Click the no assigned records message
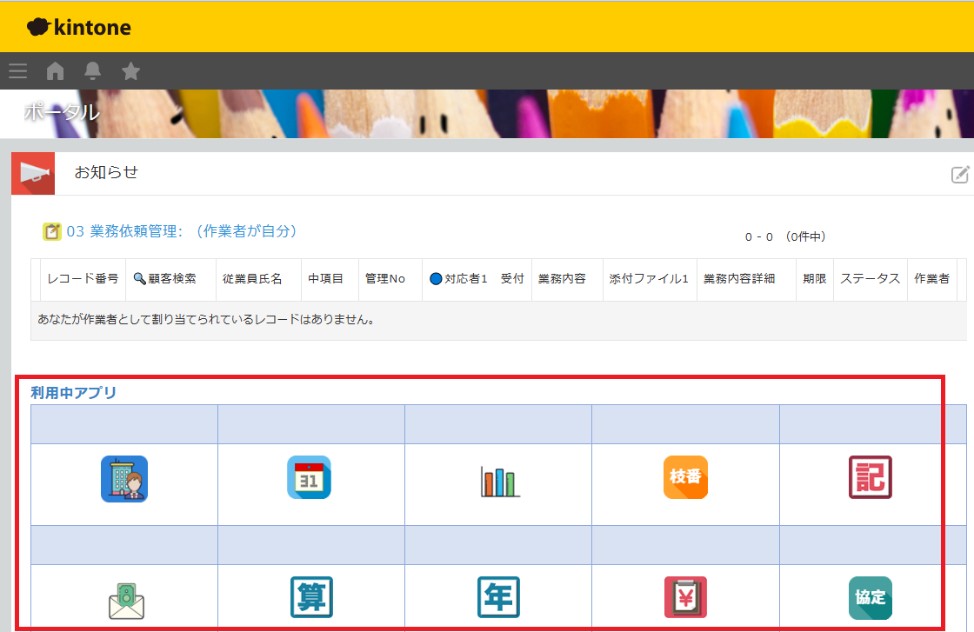The height and width of the screenshot is (632, 974). pyautogui.click(x=206, y=319)
